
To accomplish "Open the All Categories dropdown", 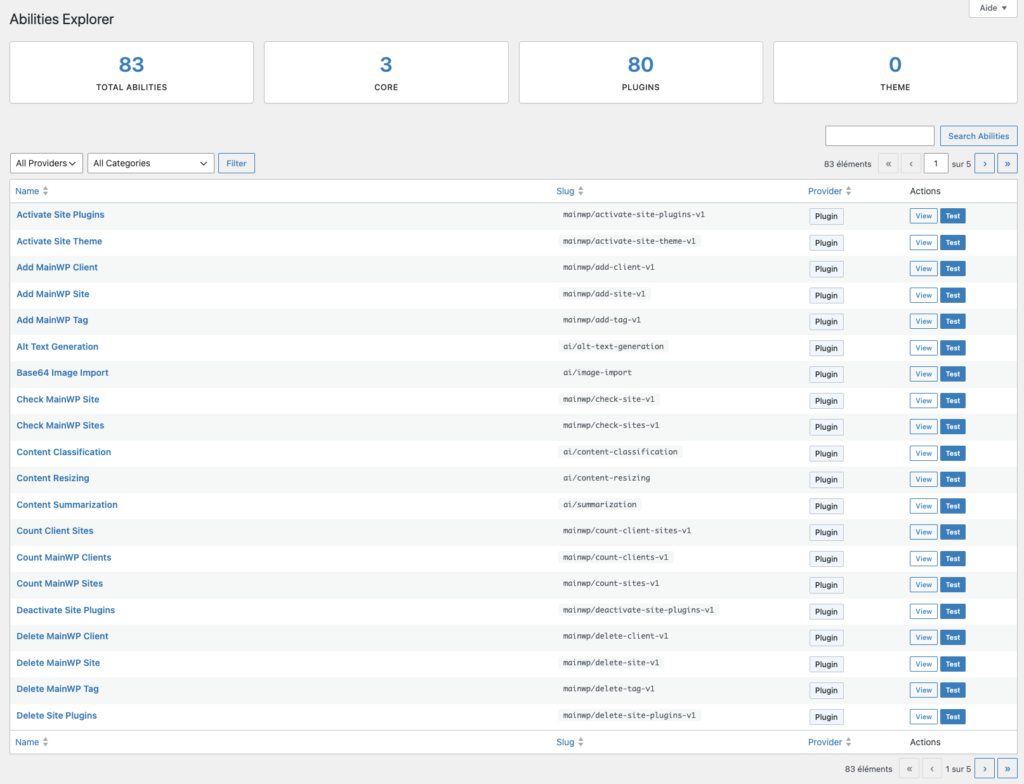I will point(151,163).
